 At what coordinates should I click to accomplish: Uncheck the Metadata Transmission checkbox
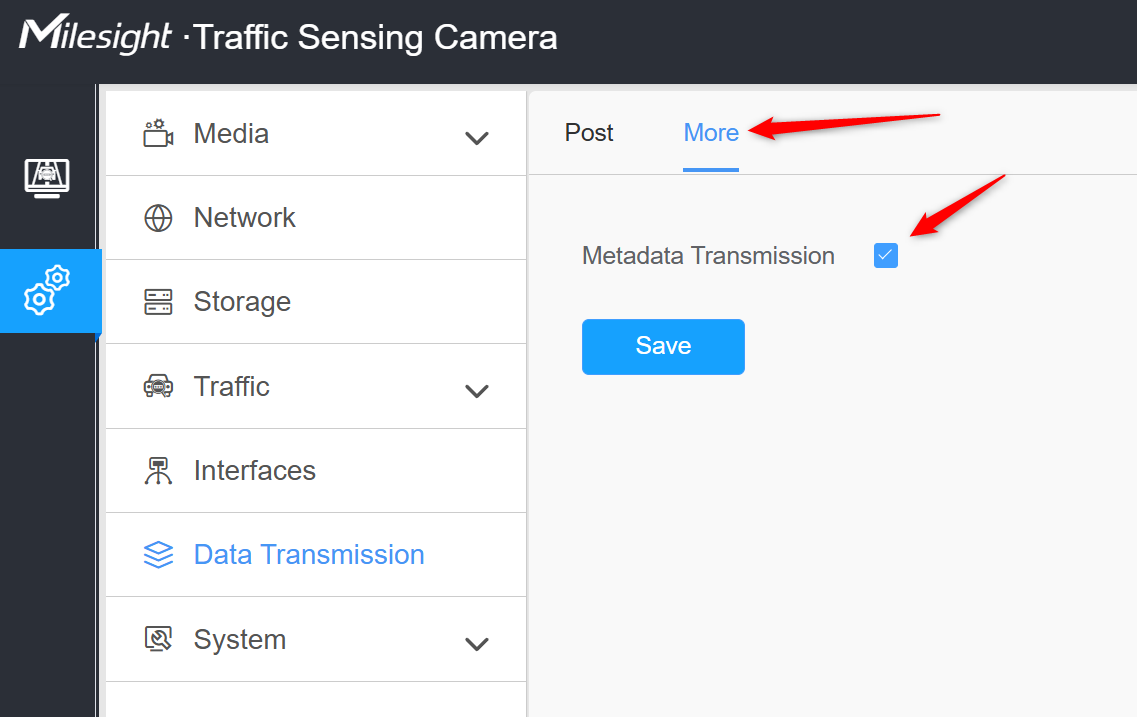(885, 255)
